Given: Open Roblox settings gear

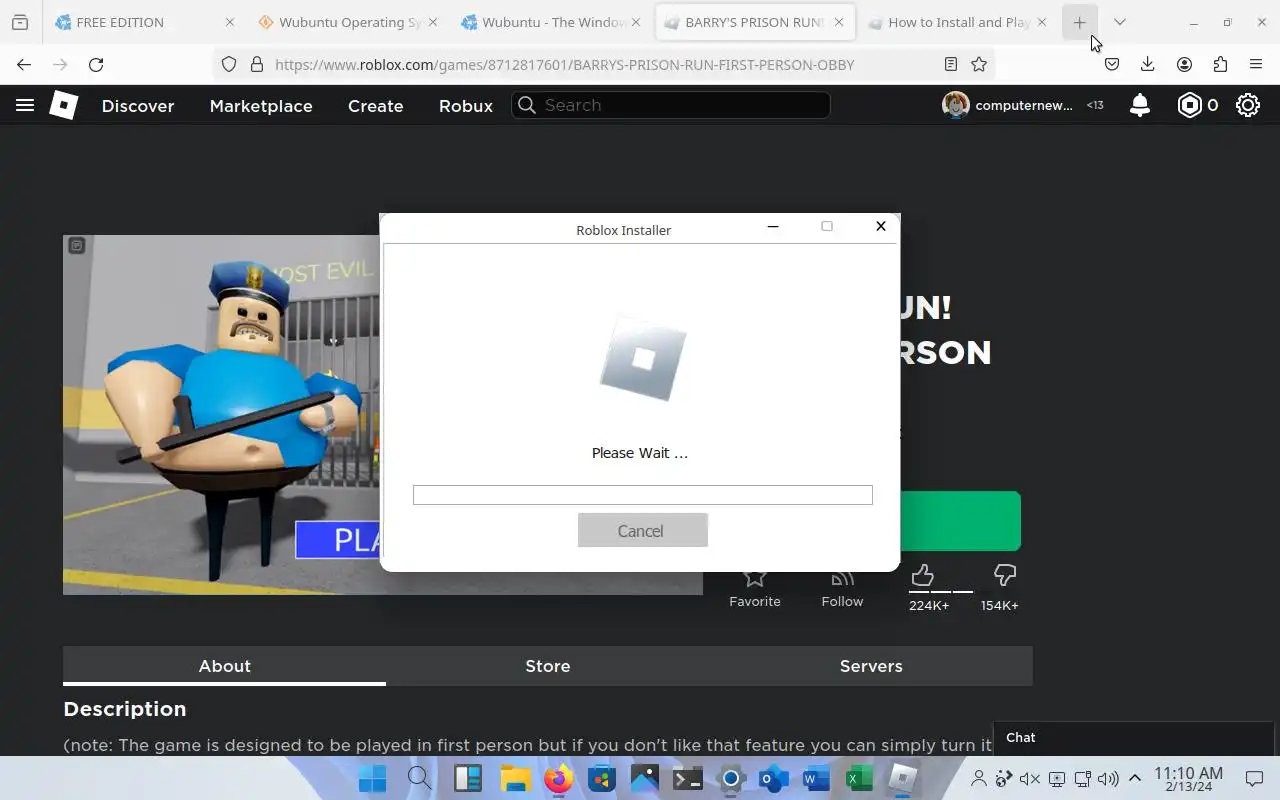Looking at the screenshot, I should click(1247, 105).
